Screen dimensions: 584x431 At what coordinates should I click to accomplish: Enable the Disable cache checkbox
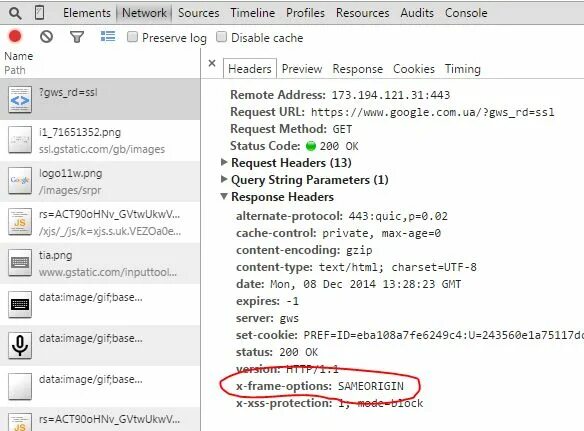[221, 37]
